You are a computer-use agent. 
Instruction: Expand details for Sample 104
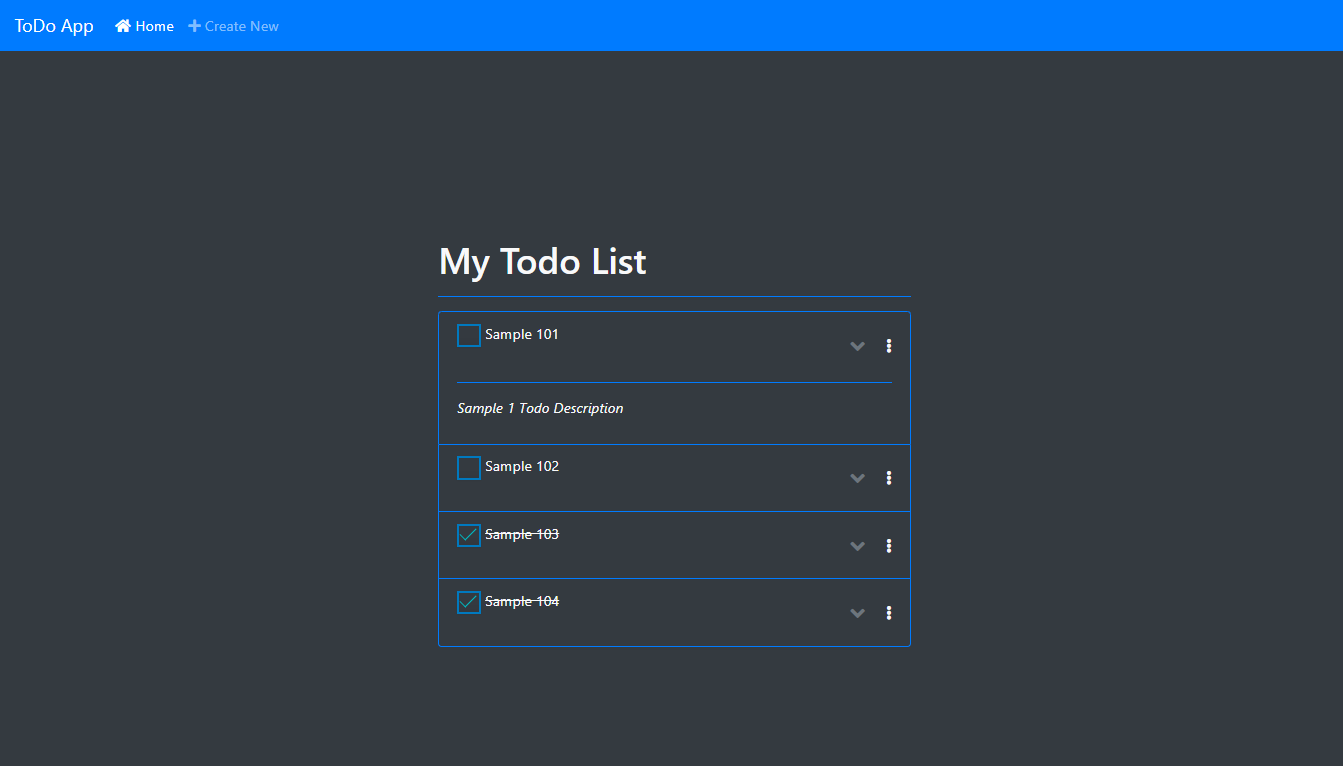point(857,613)
